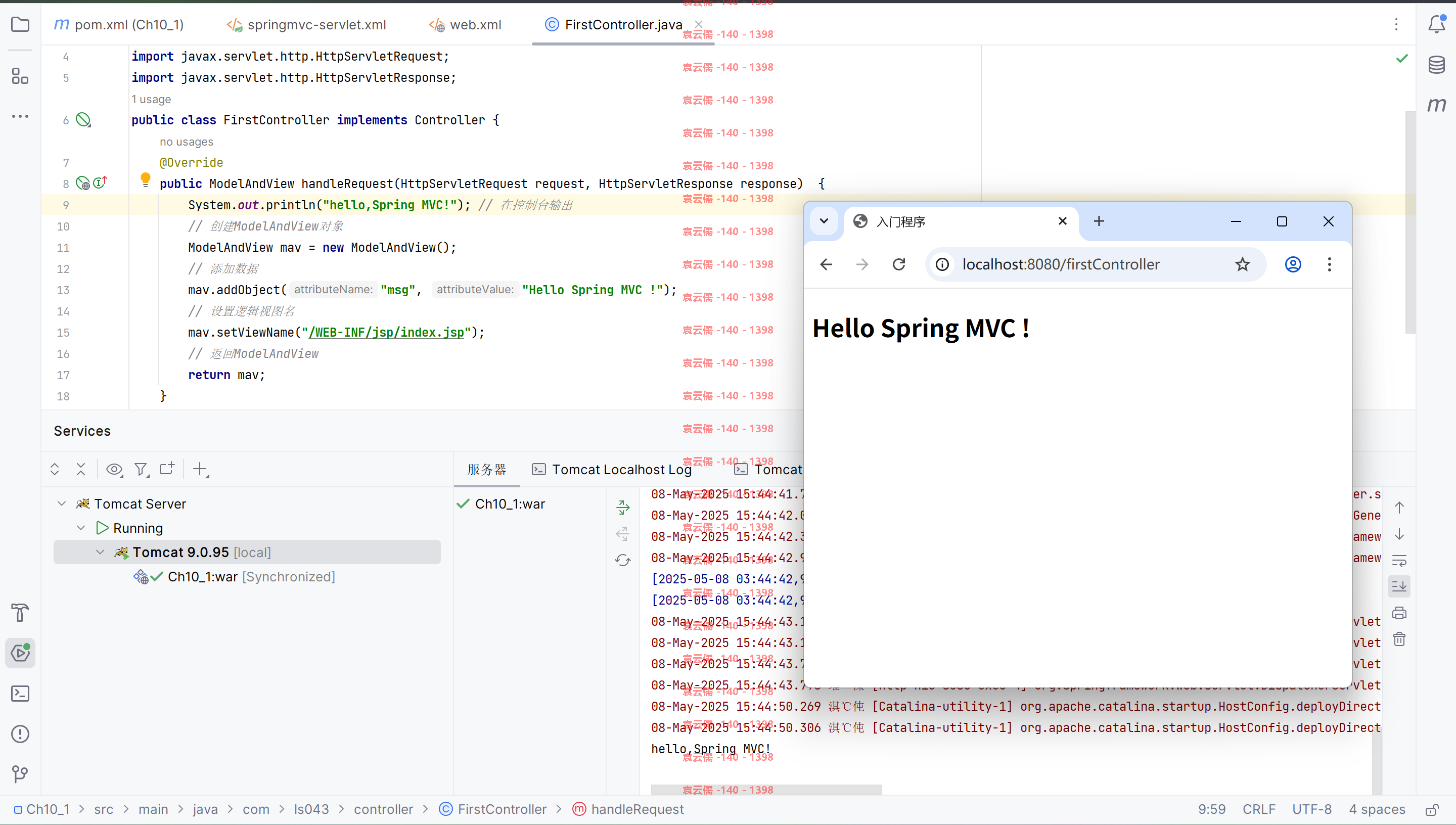
Task: Expand all services in Services toolbar
Action: 55,469
